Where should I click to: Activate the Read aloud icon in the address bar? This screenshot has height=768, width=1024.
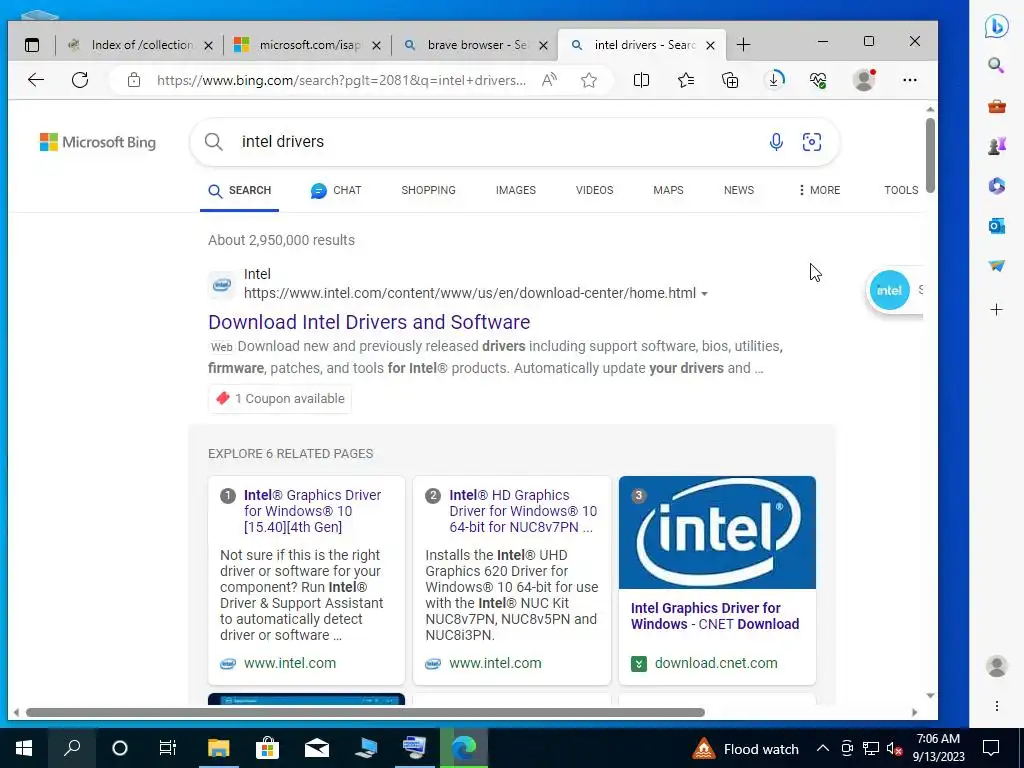549,80
